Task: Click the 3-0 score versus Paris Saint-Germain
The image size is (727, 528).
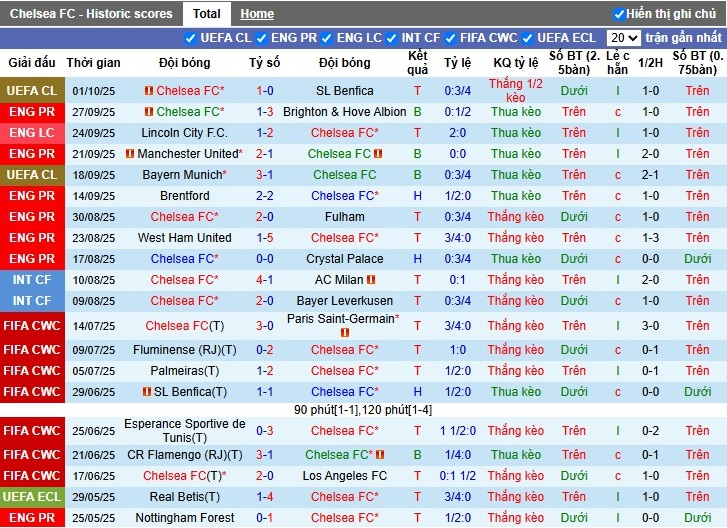Action: pos(265,326)
